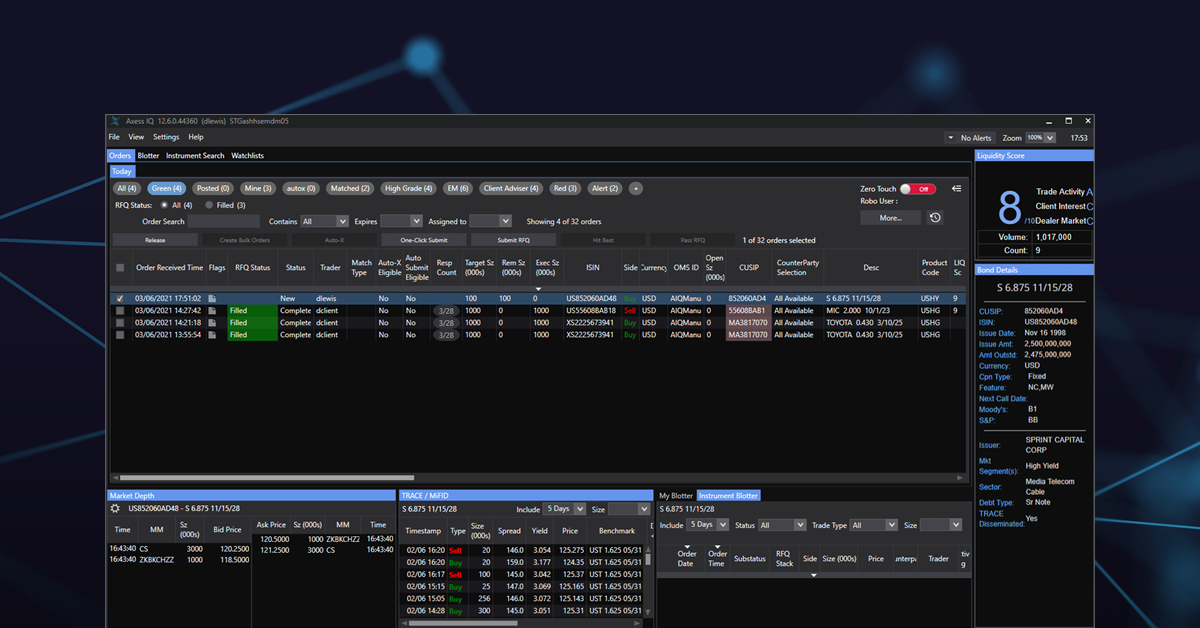
Task: Toggle the Zero Touch switch
Action: (x=918, y=188)
